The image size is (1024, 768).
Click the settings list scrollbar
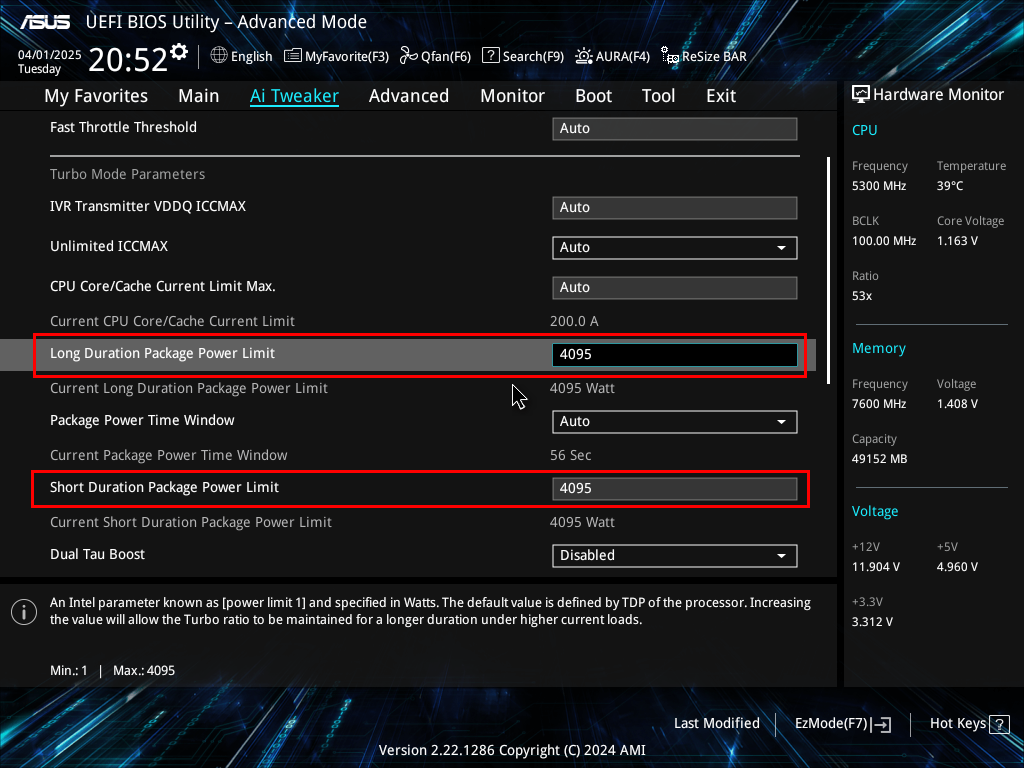pyautogui.click(x=829, y=270)
